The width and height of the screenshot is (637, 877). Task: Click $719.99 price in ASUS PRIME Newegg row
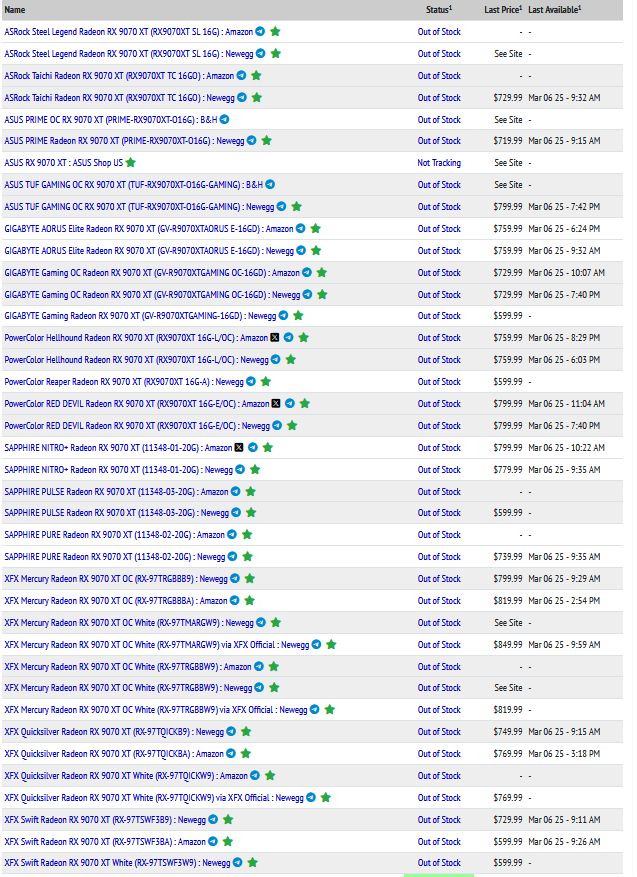tap(508, 140)
